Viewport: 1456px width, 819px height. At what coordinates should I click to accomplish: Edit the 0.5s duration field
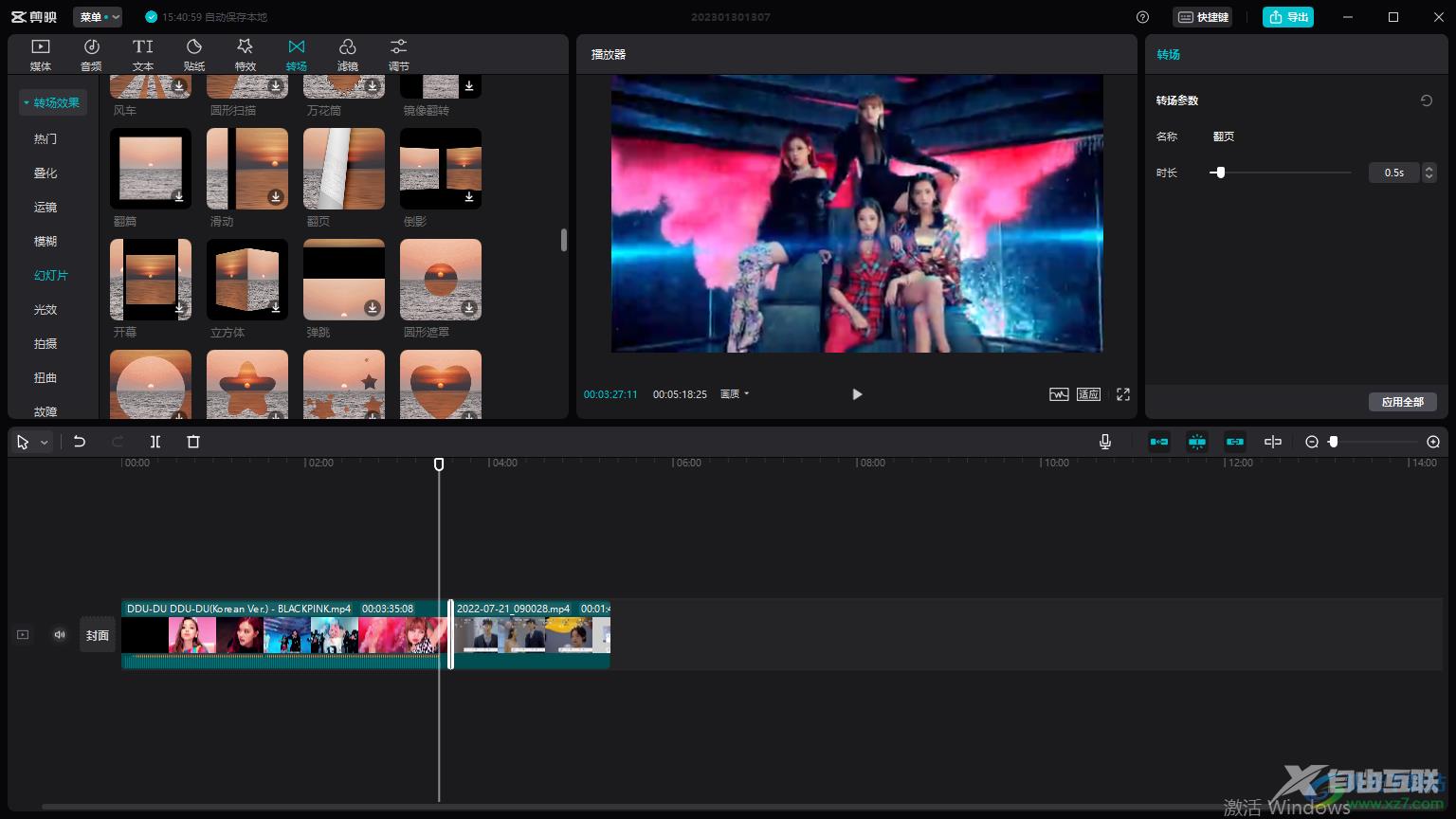(1394, 173)
